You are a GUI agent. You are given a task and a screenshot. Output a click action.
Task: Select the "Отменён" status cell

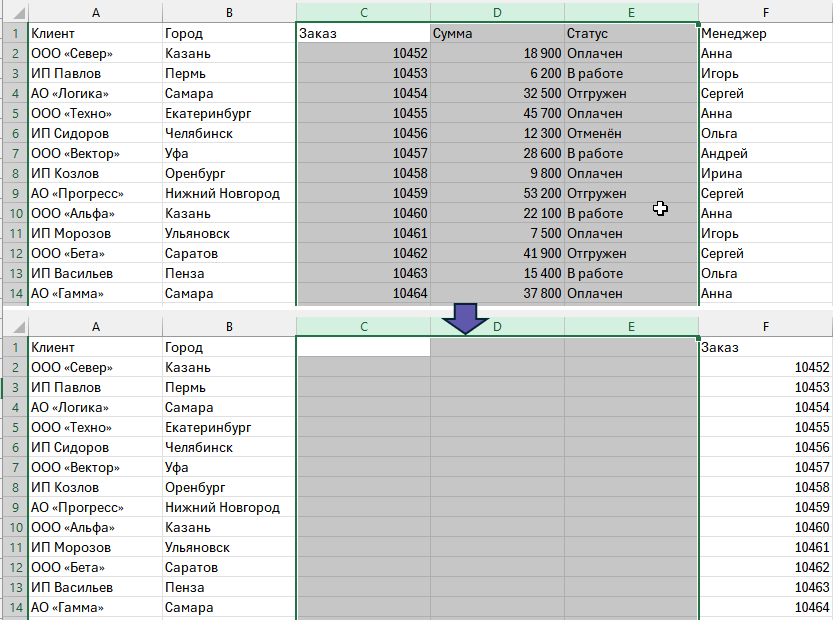pos(631,133)
